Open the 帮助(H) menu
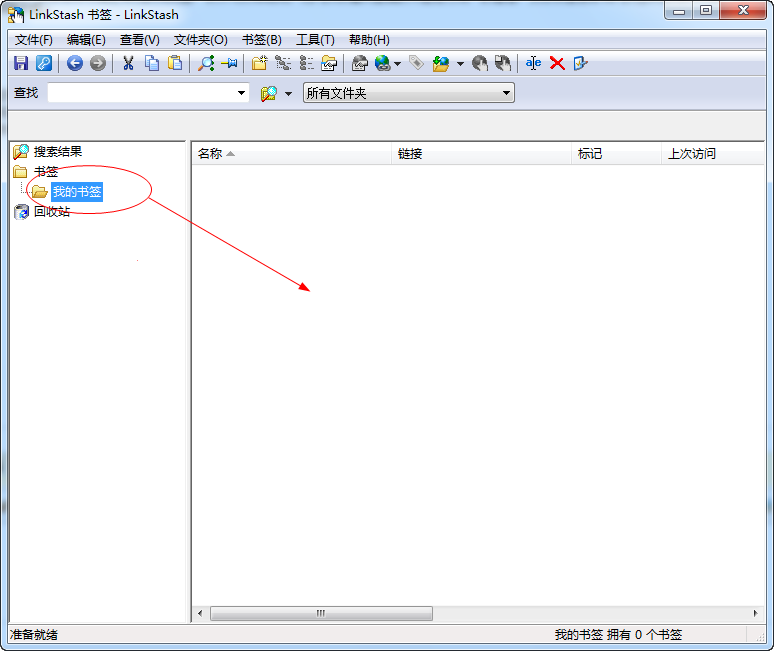The image size is (774, 651). (x=369, y=39)
